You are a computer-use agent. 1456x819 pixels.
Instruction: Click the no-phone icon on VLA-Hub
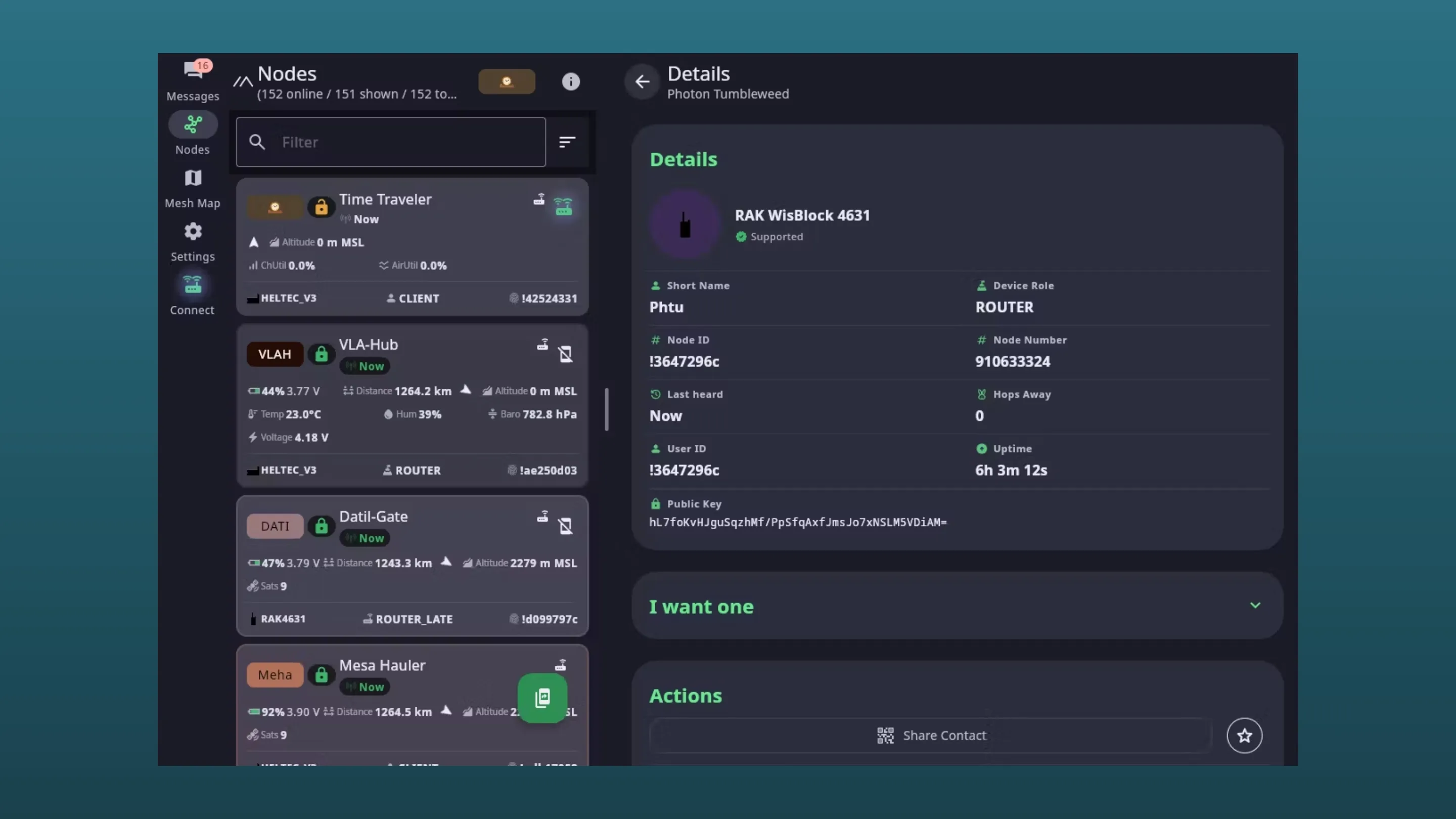click(565, 354)
